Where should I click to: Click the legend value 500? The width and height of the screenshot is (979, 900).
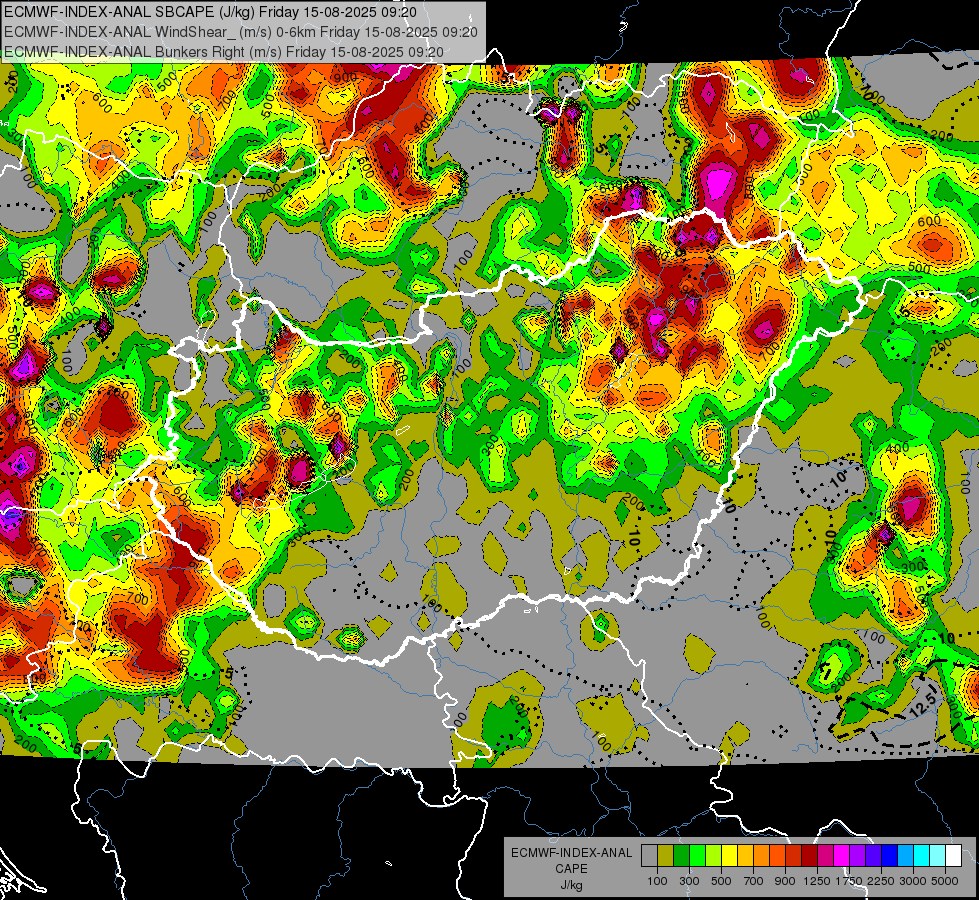721,881
